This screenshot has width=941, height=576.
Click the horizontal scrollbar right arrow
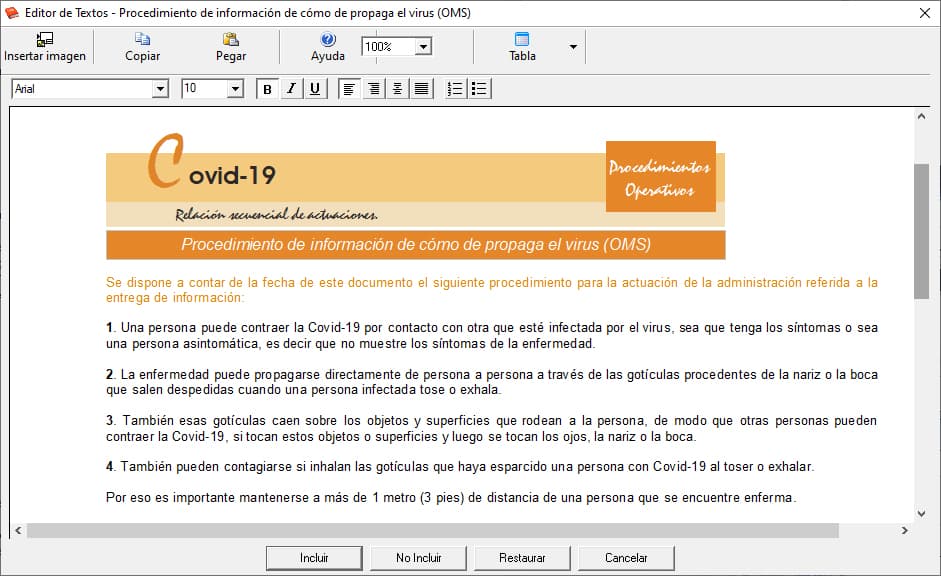(904, 530)
